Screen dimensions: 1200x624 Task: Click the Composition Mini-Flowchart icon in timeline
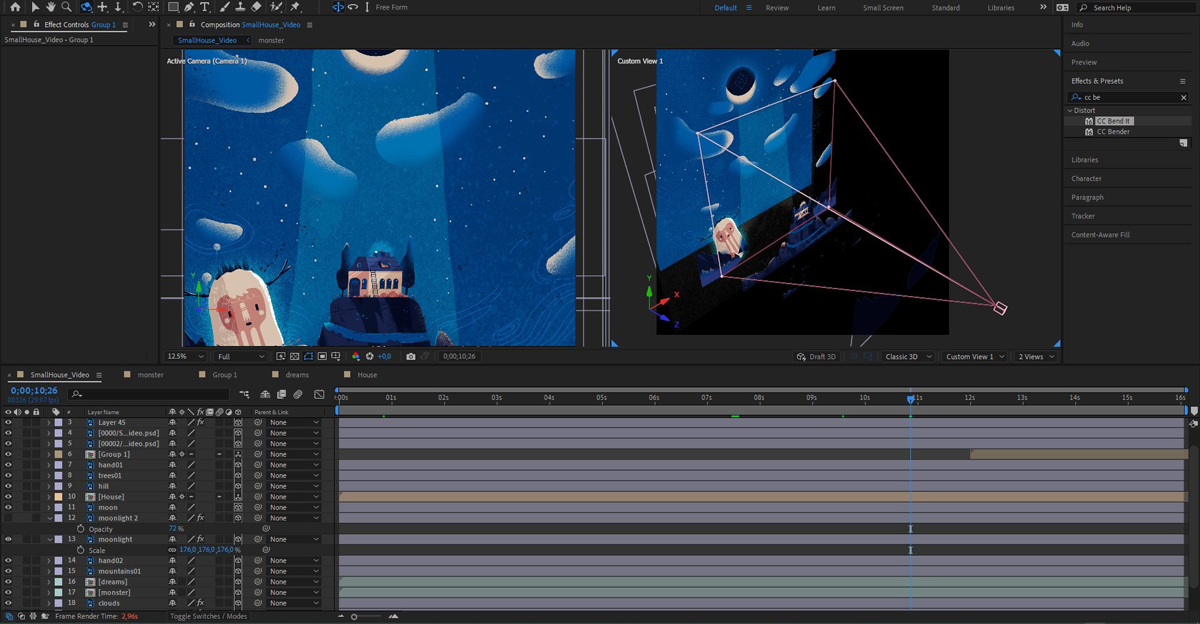(x=244, y=394)
